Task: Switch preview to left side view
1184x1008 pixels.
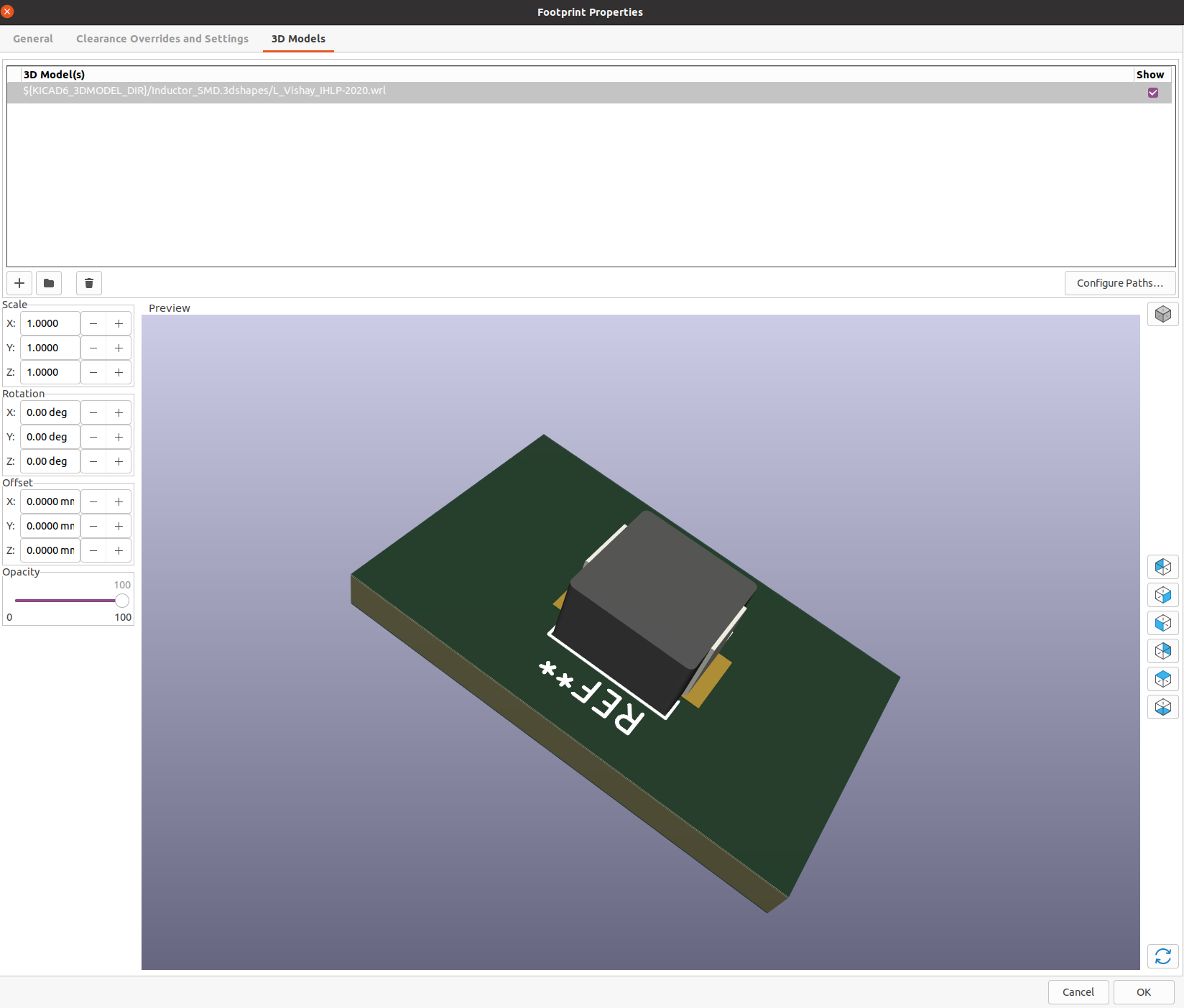Action: pos(1162,567)
